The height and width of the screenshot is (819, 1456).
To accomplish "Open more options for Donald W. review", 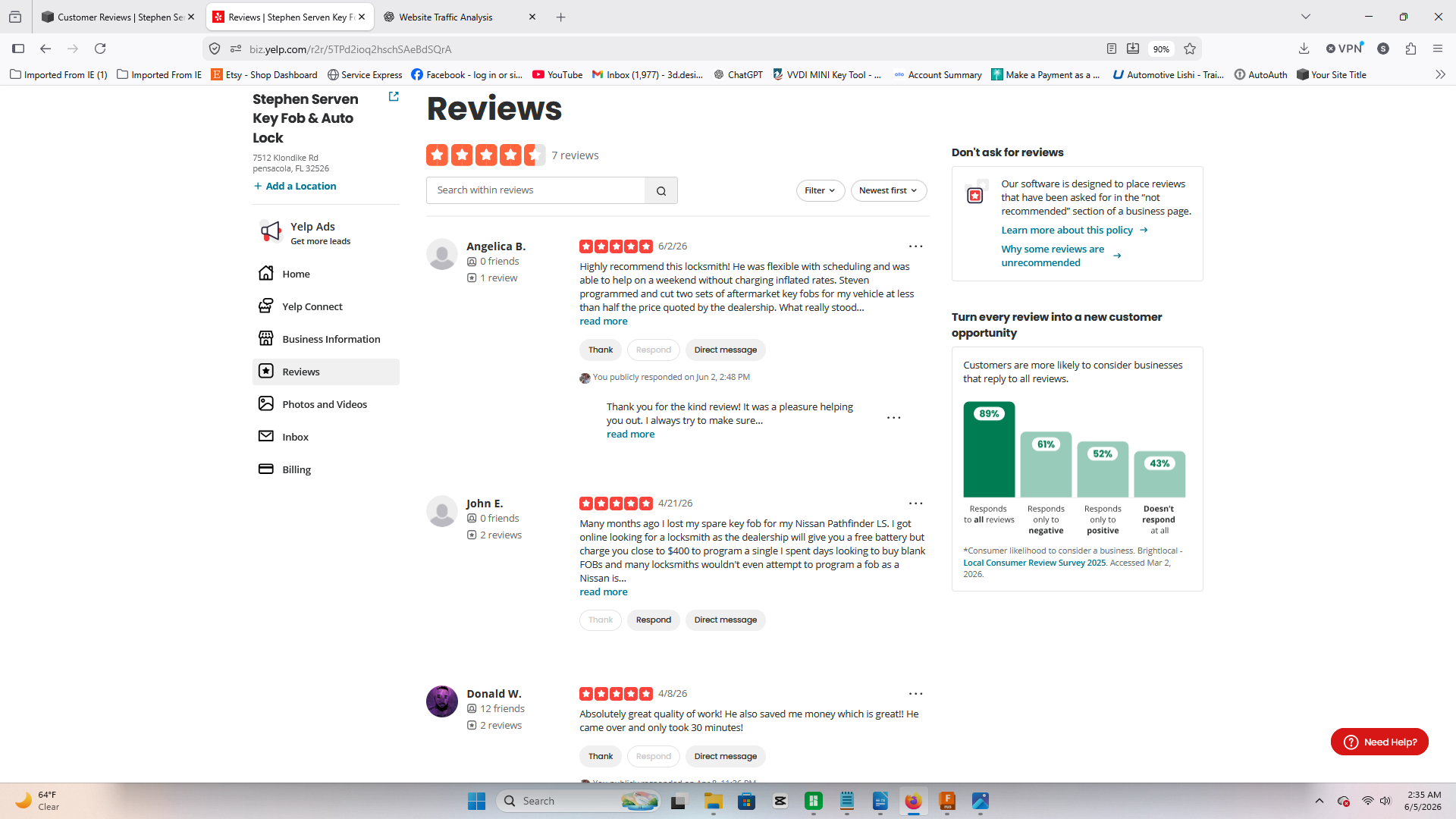I will point(916,694).
